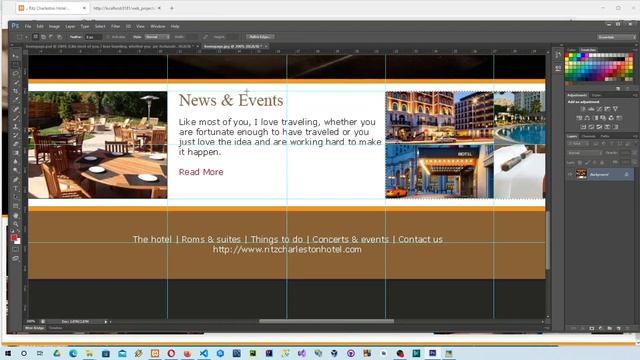Viewport: 640px width, 360px height.
Task: Open the tool preset picker arrow
Action: click(x=26, y=37)
